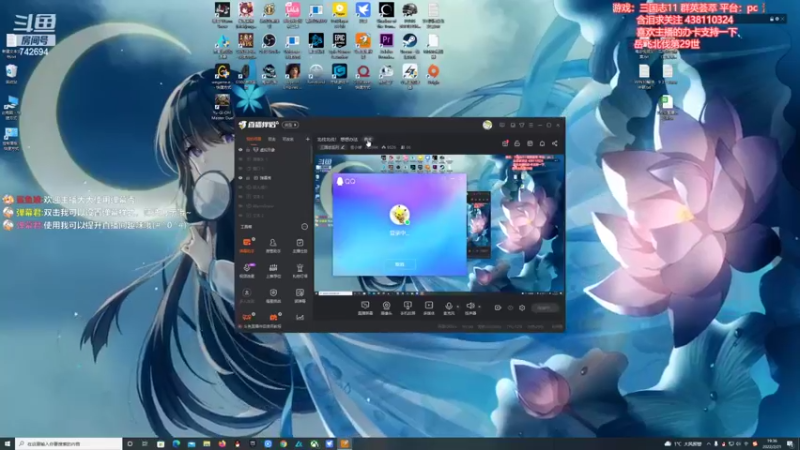
Task: Show the last source in the source list
Action: [x=241, y=215]
